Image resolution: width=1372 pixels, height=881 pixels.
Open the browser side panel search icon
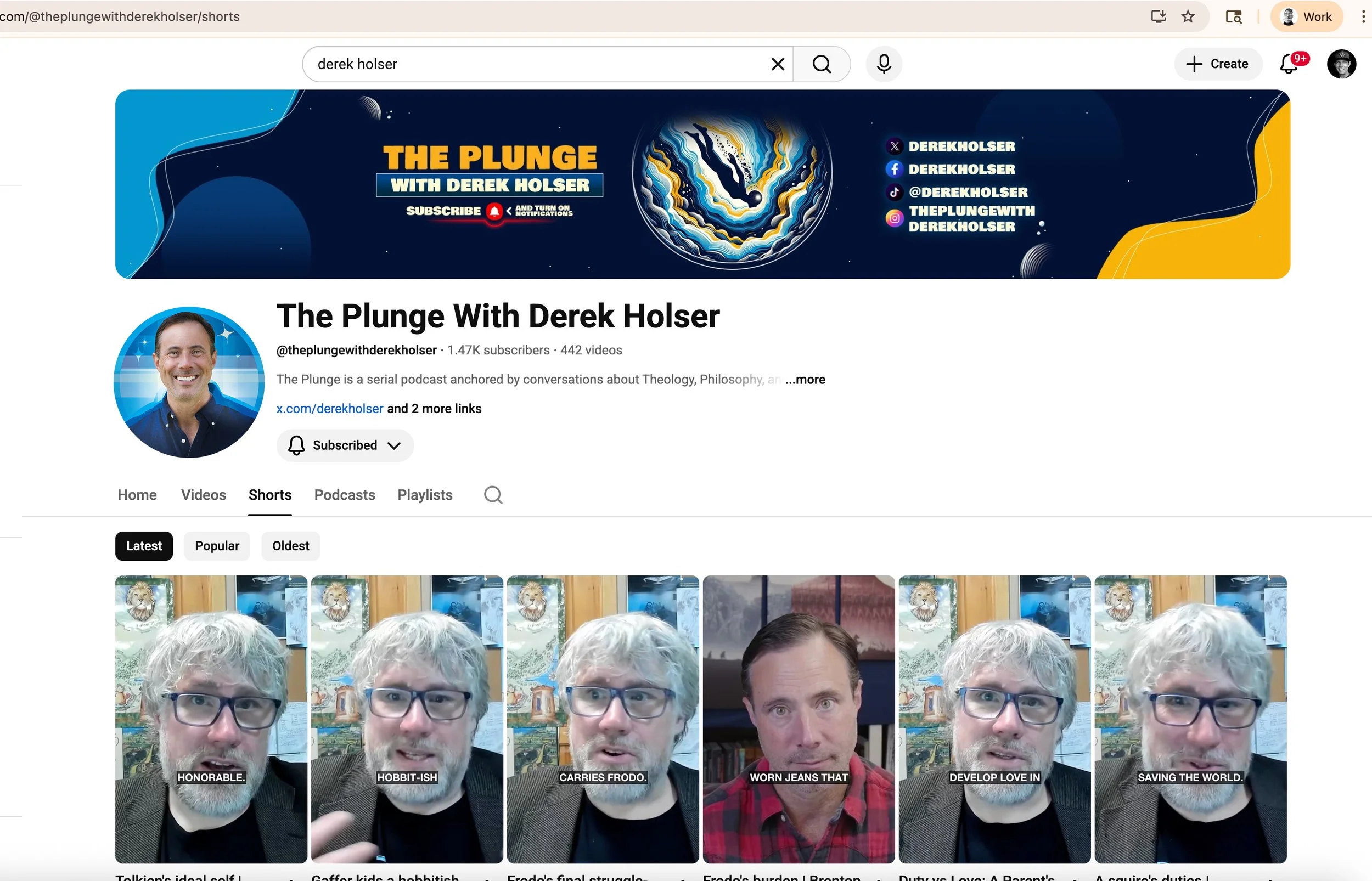tap(1234, 16)
